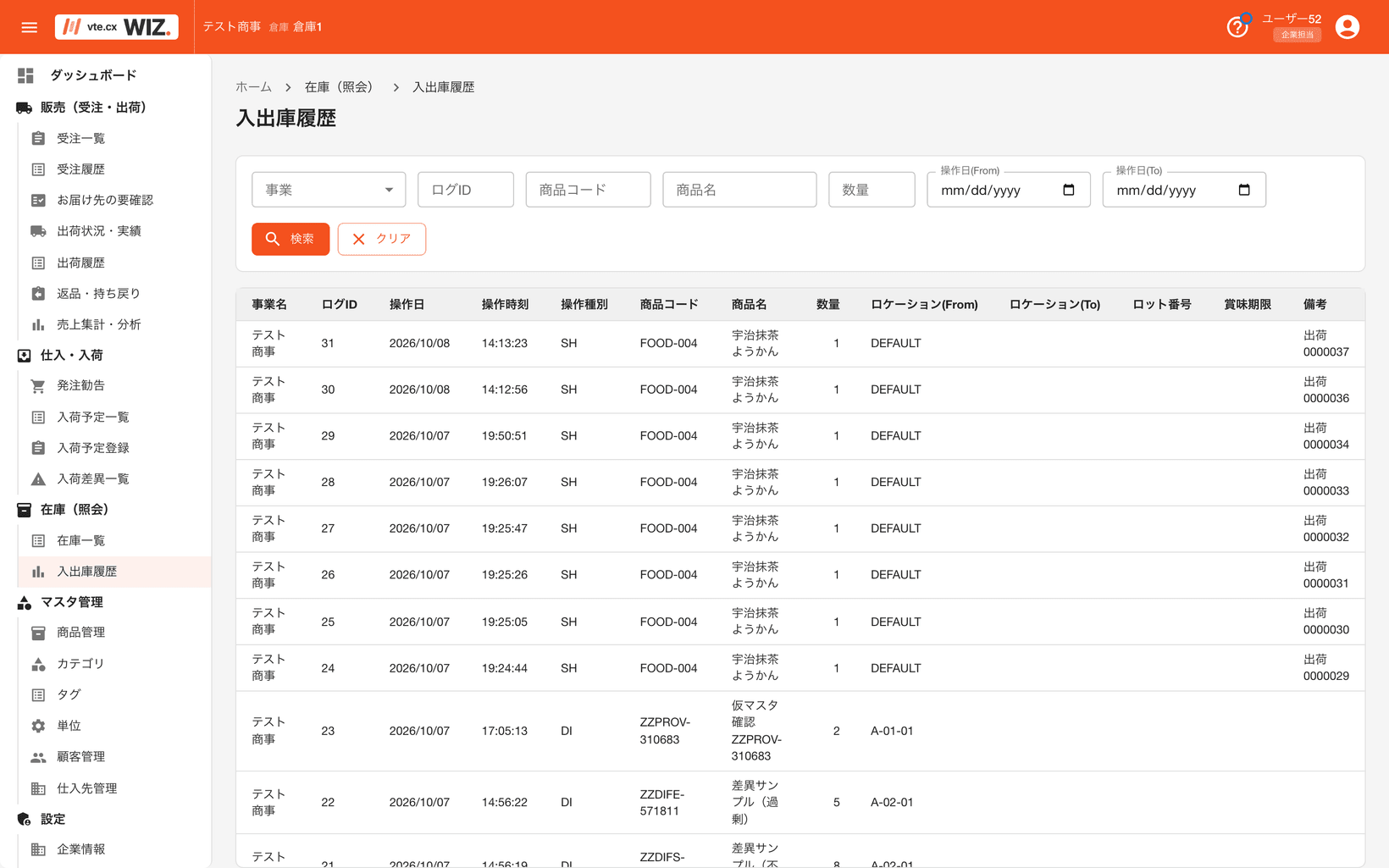Screen dimensions: 1389x868
Task: Click the 入荷差異一覧 warning triangle icon
Action: tap(38, 478)
